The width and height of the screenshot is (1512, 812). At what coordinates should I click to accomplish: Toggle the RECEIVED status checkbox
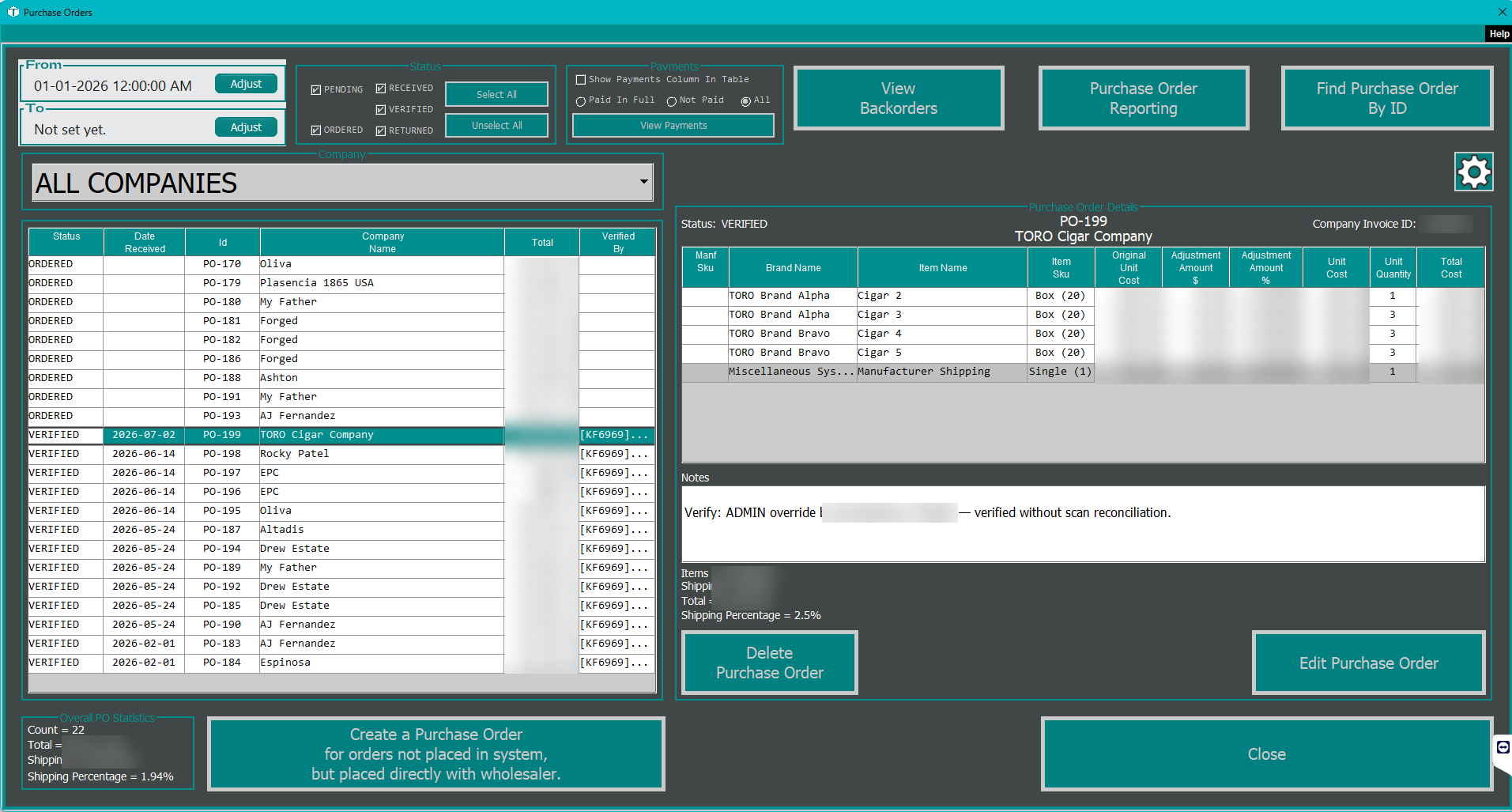click(x=381, y=88)
